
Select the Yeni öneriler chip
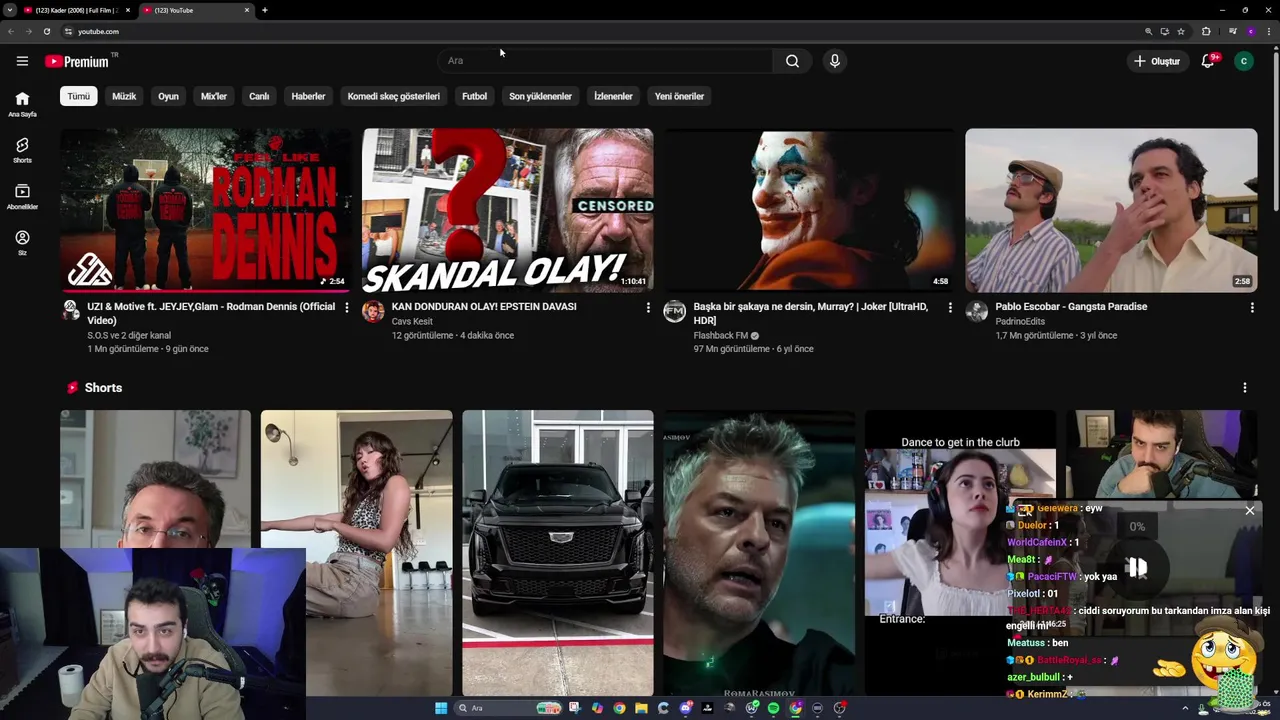(679, 96)
